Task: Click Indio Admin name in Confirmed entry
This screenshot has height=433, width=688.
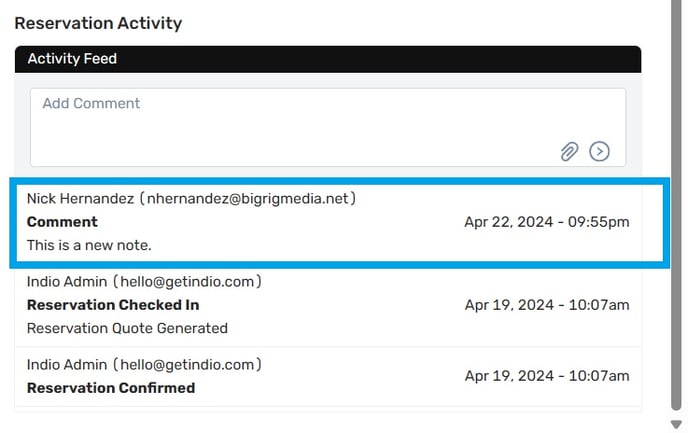Action: (x=67, y=365)
